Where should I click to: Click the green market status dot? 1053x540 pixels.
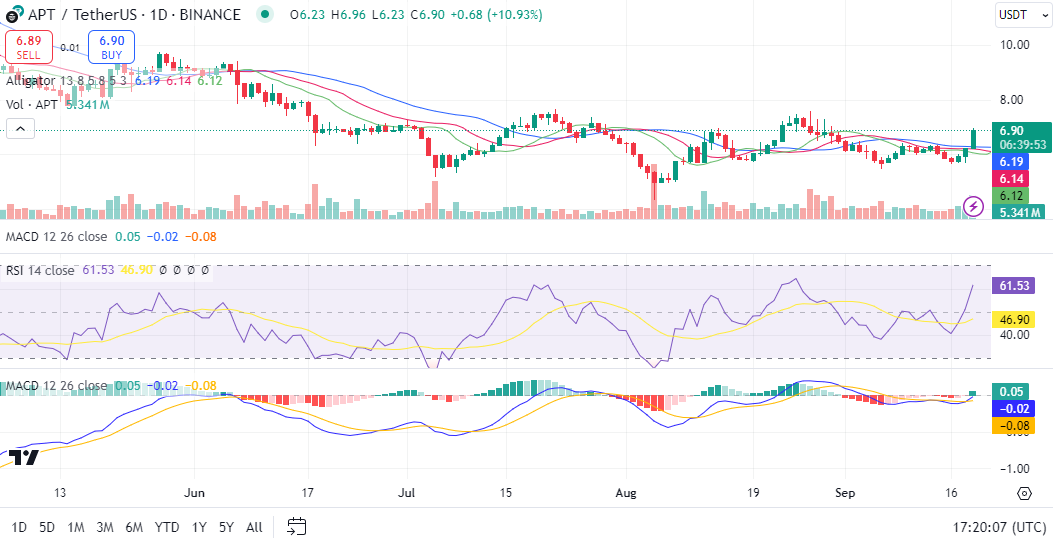(x=266, y=14)
